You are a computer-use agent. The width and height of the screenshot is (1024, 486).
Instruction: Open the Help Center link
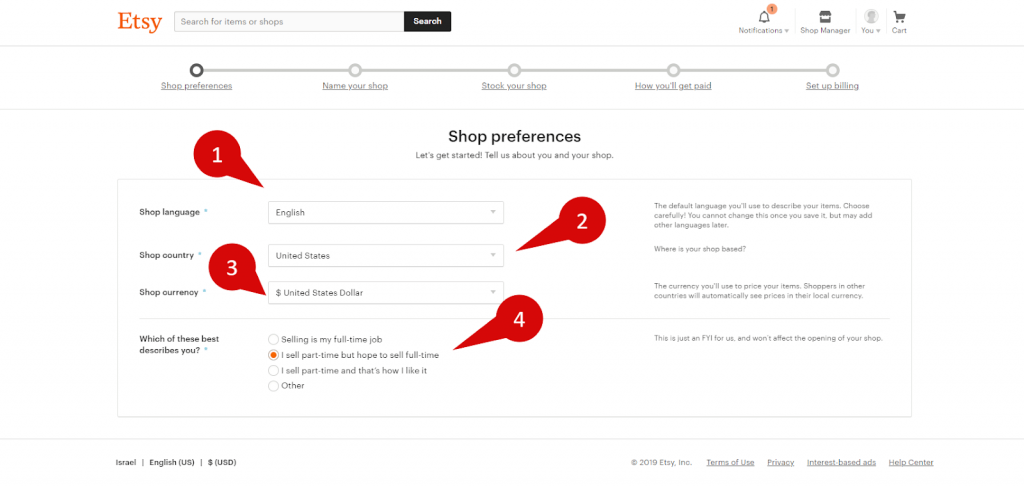[911, 462]
